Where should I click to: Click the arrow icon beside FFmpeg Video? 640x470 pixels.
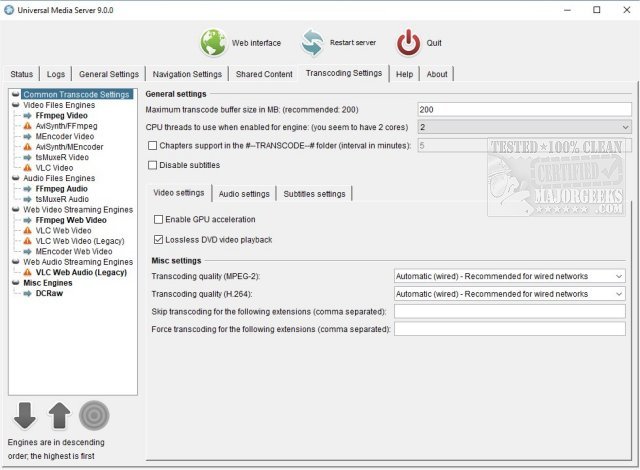coord(27,115)
